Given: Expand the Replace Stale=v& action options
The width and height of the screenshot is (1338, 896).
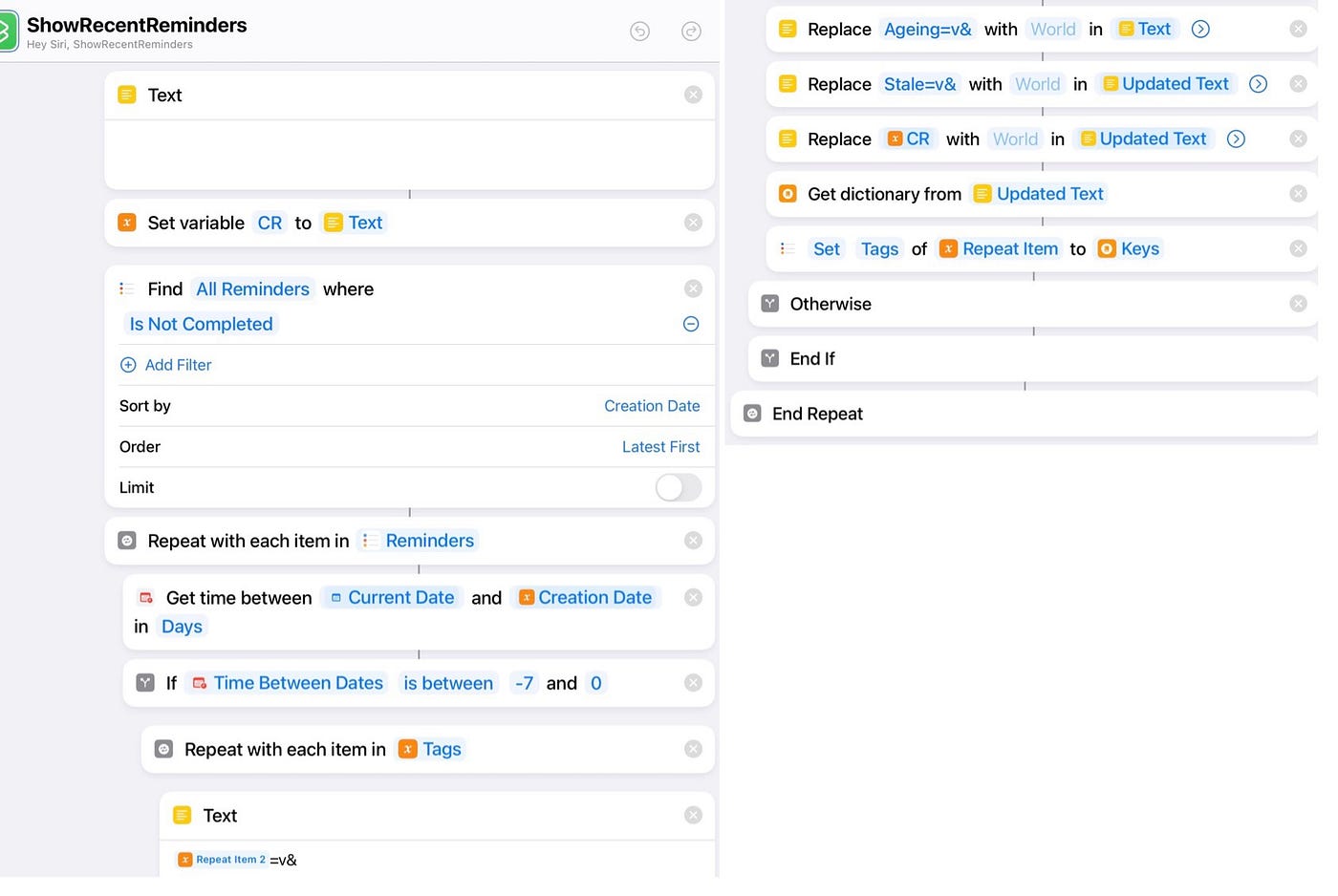Looking at the screenshot, I should point(1258,84).
